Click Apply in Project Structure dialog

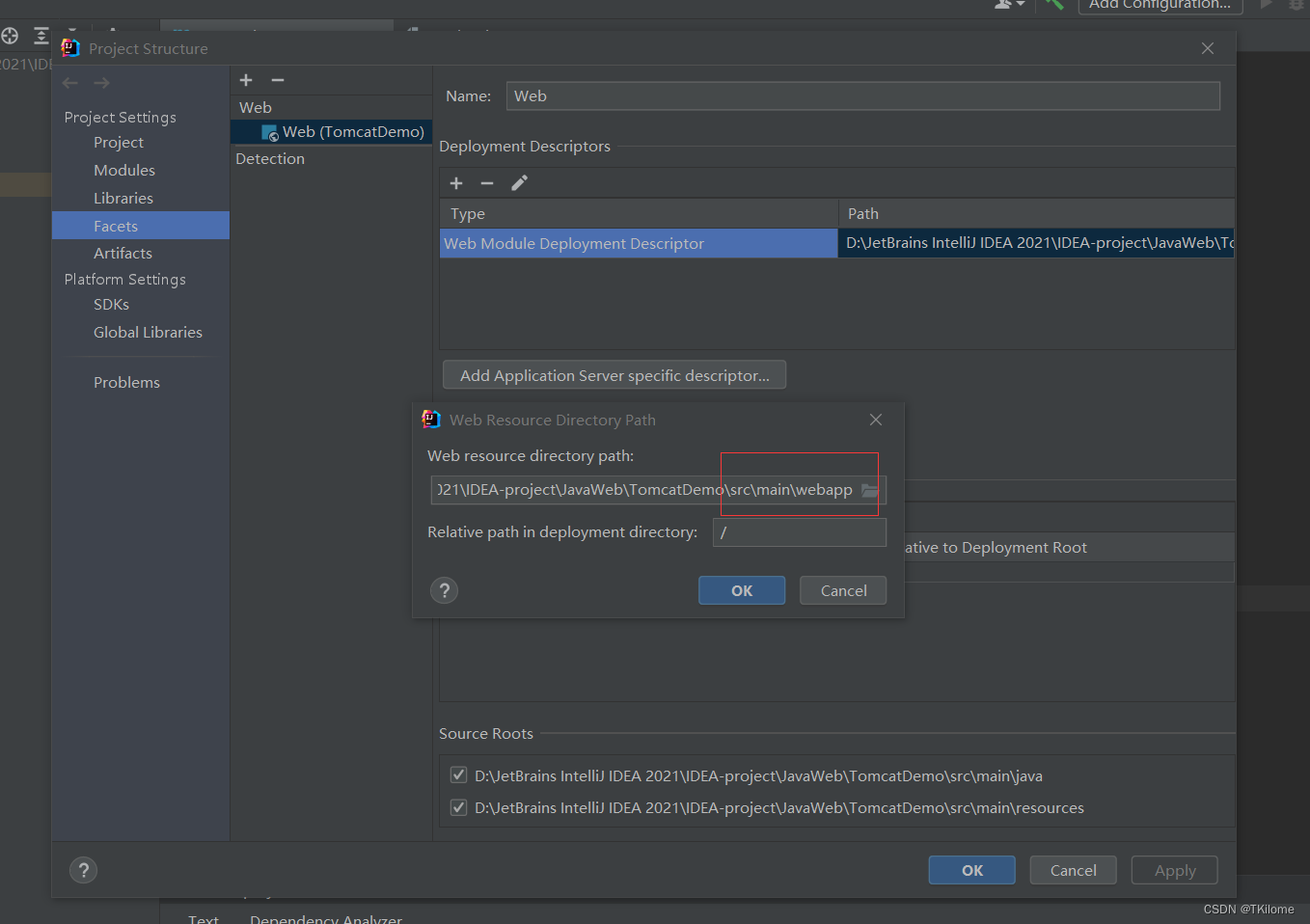click(1174, 870)
